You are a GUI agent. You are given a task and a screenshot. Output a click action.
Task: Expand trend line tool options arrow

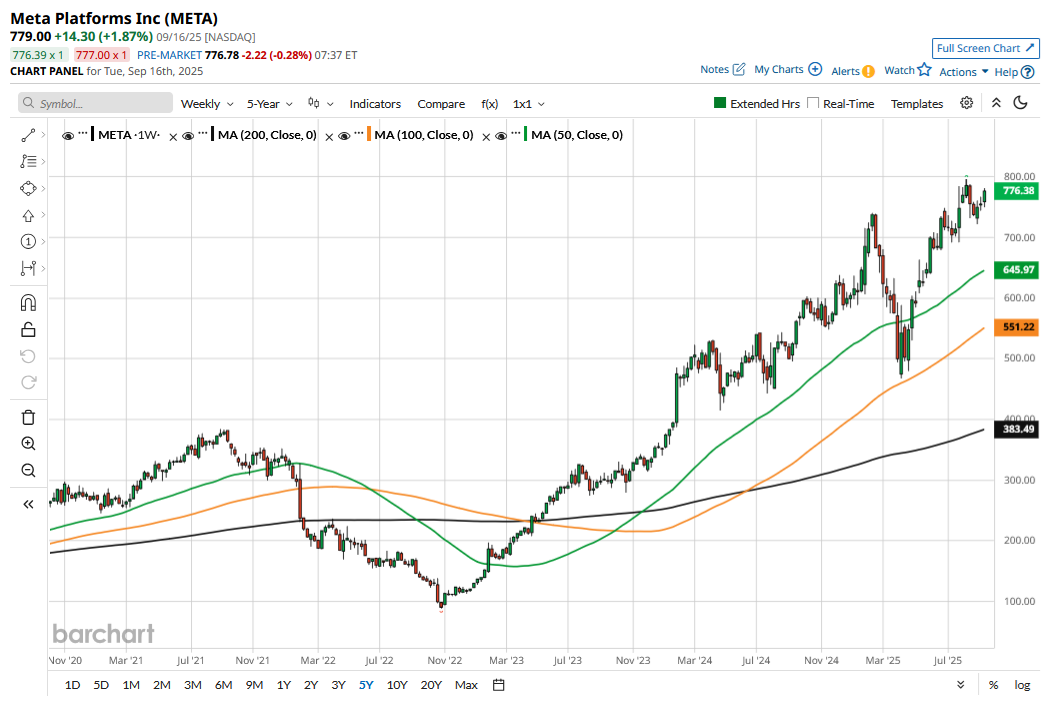point(43,135)
